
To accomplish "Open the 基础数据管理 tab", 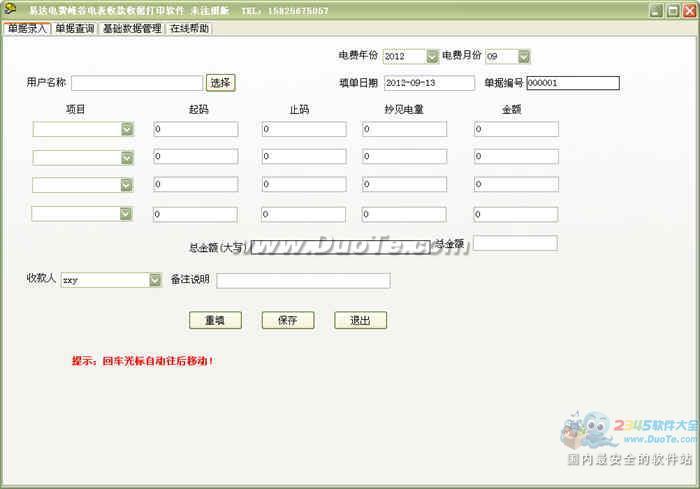I will [131, 30].
